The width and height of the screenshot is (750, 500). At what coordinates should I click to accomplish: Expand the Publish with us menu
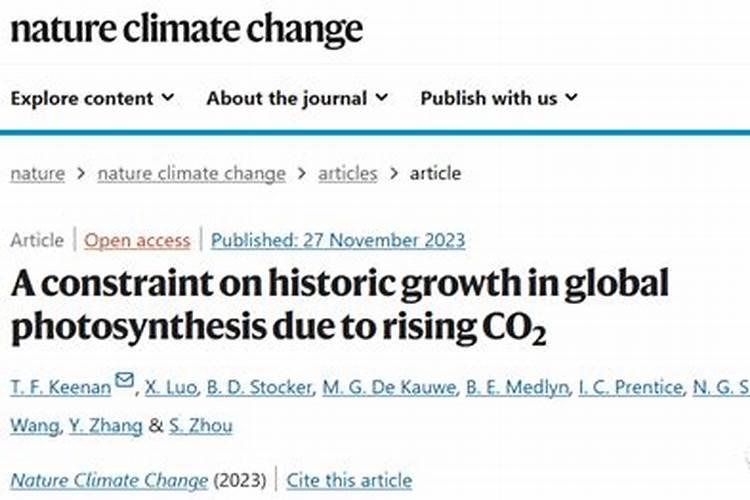coord(499,98)
